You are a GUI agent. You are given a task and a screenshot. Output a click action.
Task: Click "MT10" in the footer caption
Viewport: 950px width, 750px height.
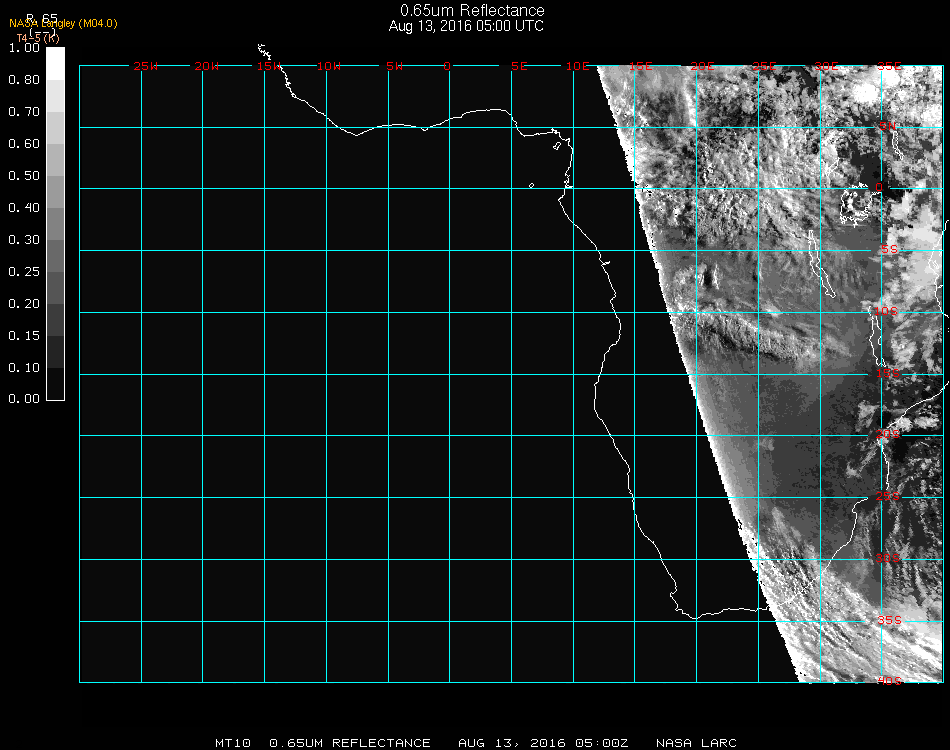[233, 743]
